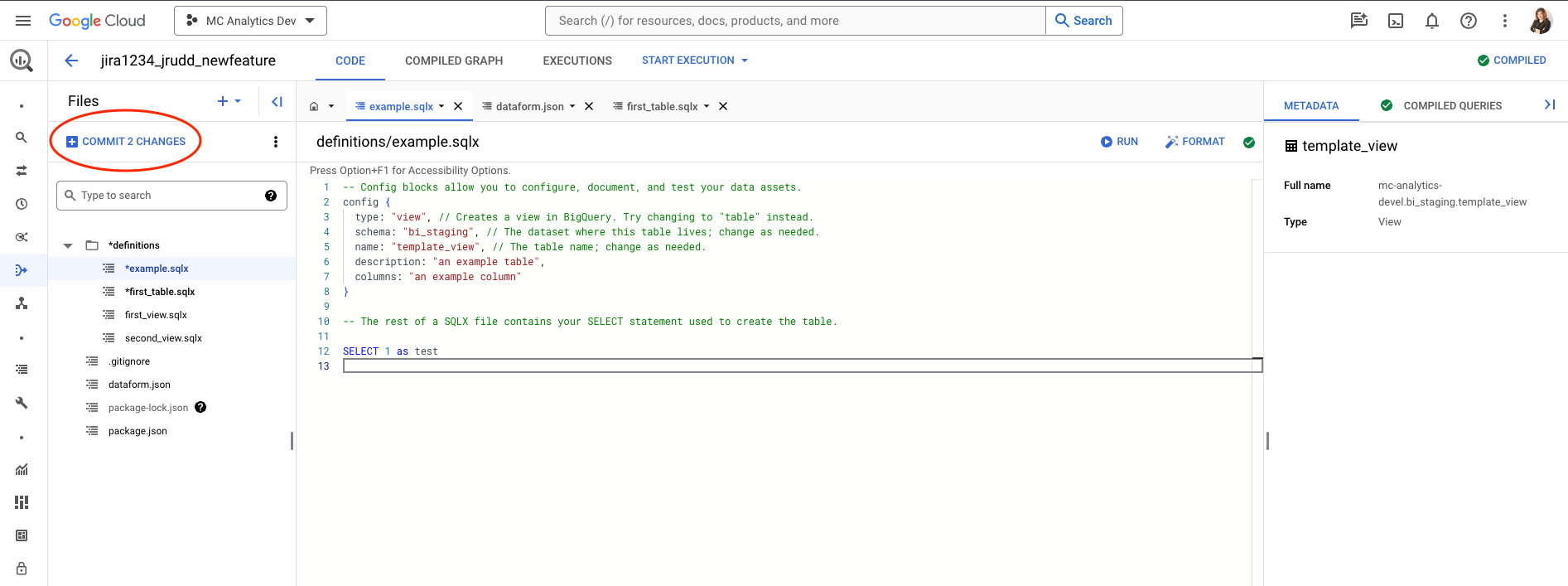Click help icon next to package-lock.json

[x=200, y=407]
